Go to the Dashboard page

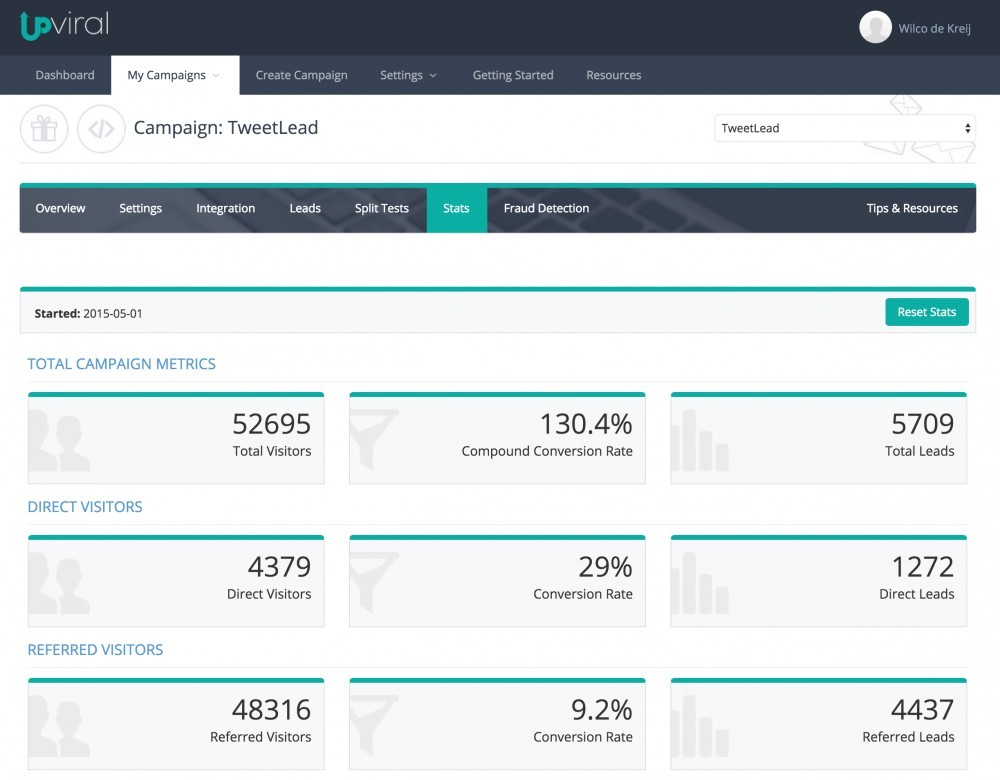pos(65,75)
